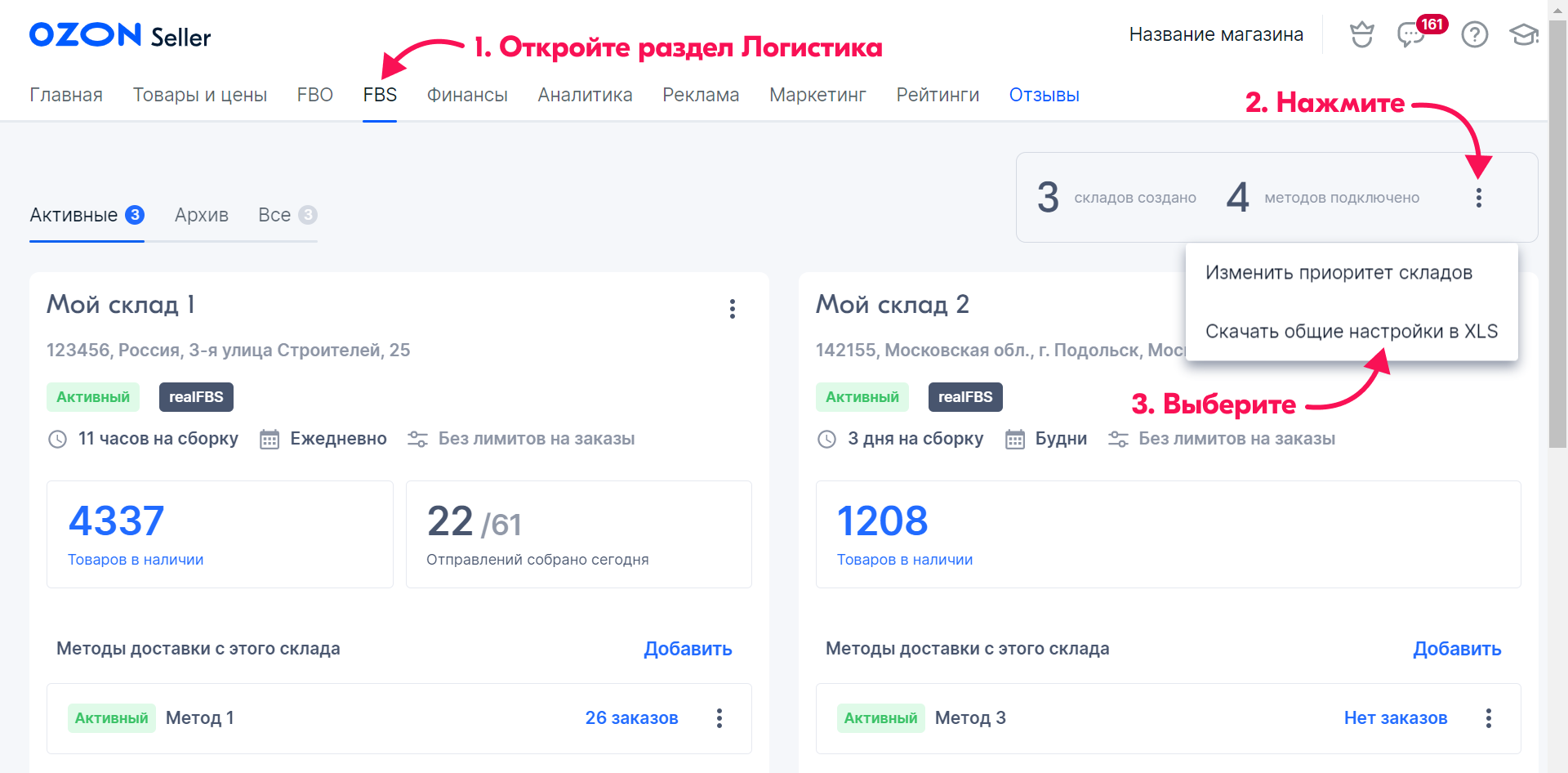Open three-dot menu for Метод 1

pyautogui.click(x=719, y=718)
